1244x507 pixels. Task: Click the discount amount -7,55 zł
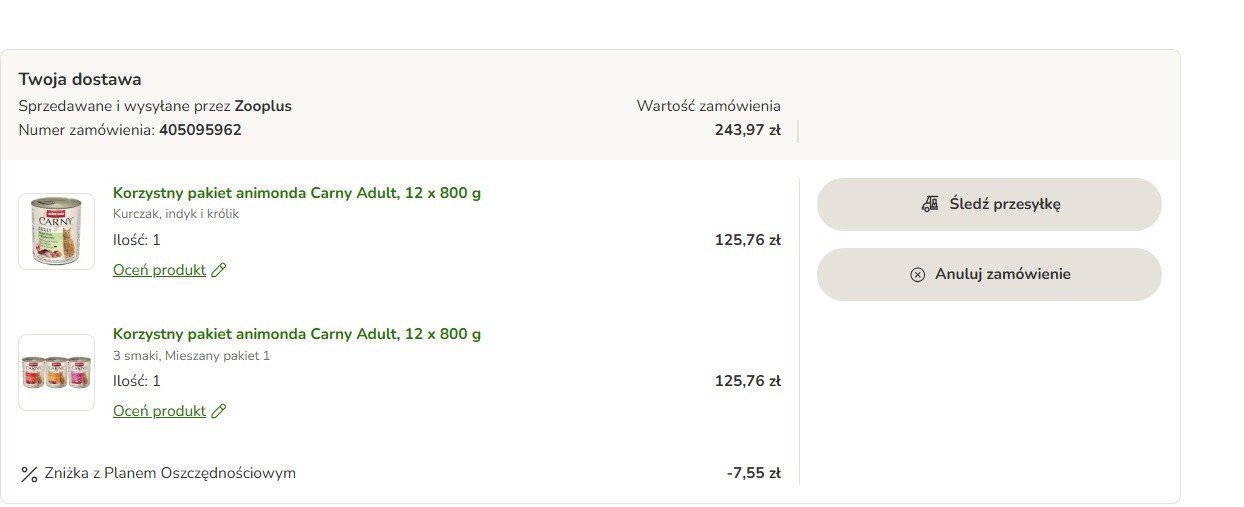(x=754, y=473)
